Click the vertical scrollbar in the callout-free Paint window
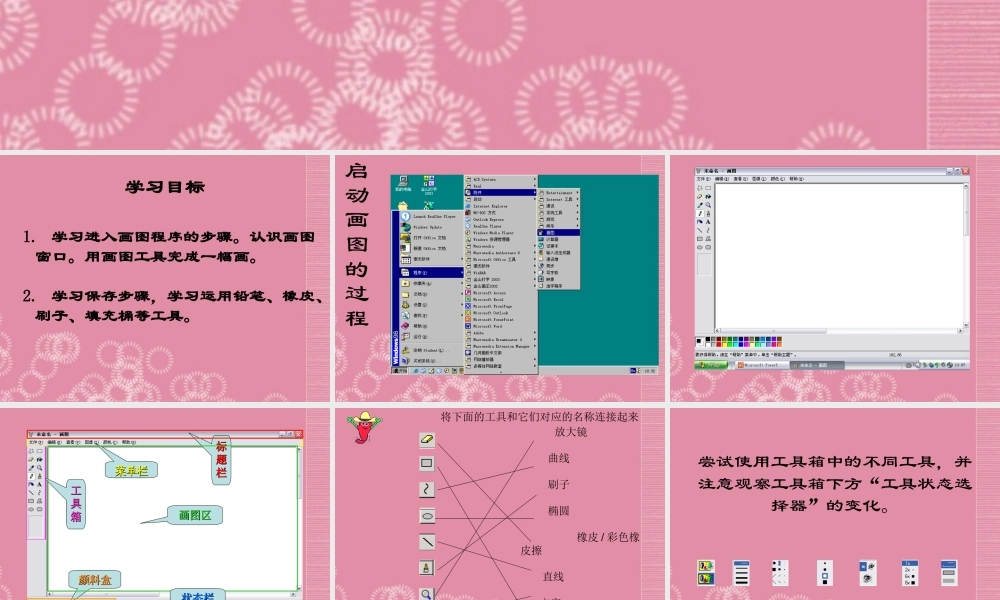This screenshot has height=600, width=1000. pyautogui.click(x=966, y=255)
